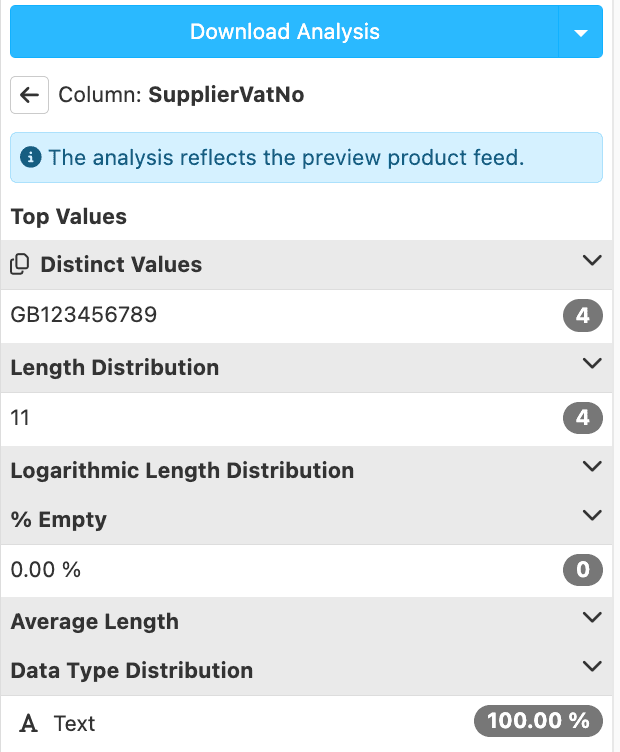
Task: Click the back arrow icon
Action: pos(29,95)
